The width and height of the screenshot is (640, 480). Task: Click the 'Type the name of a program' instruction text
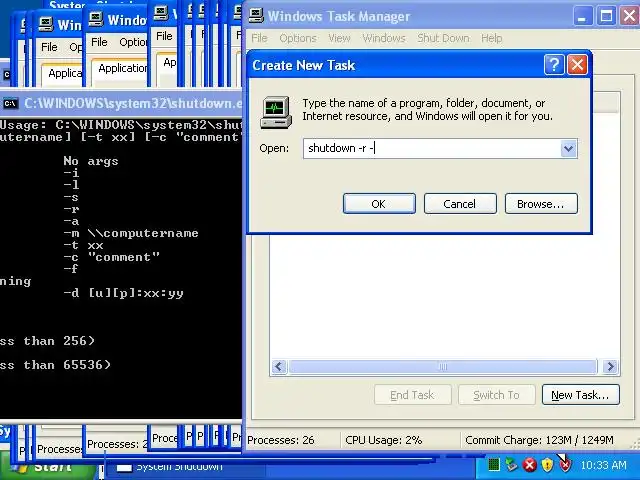[427, 109]
